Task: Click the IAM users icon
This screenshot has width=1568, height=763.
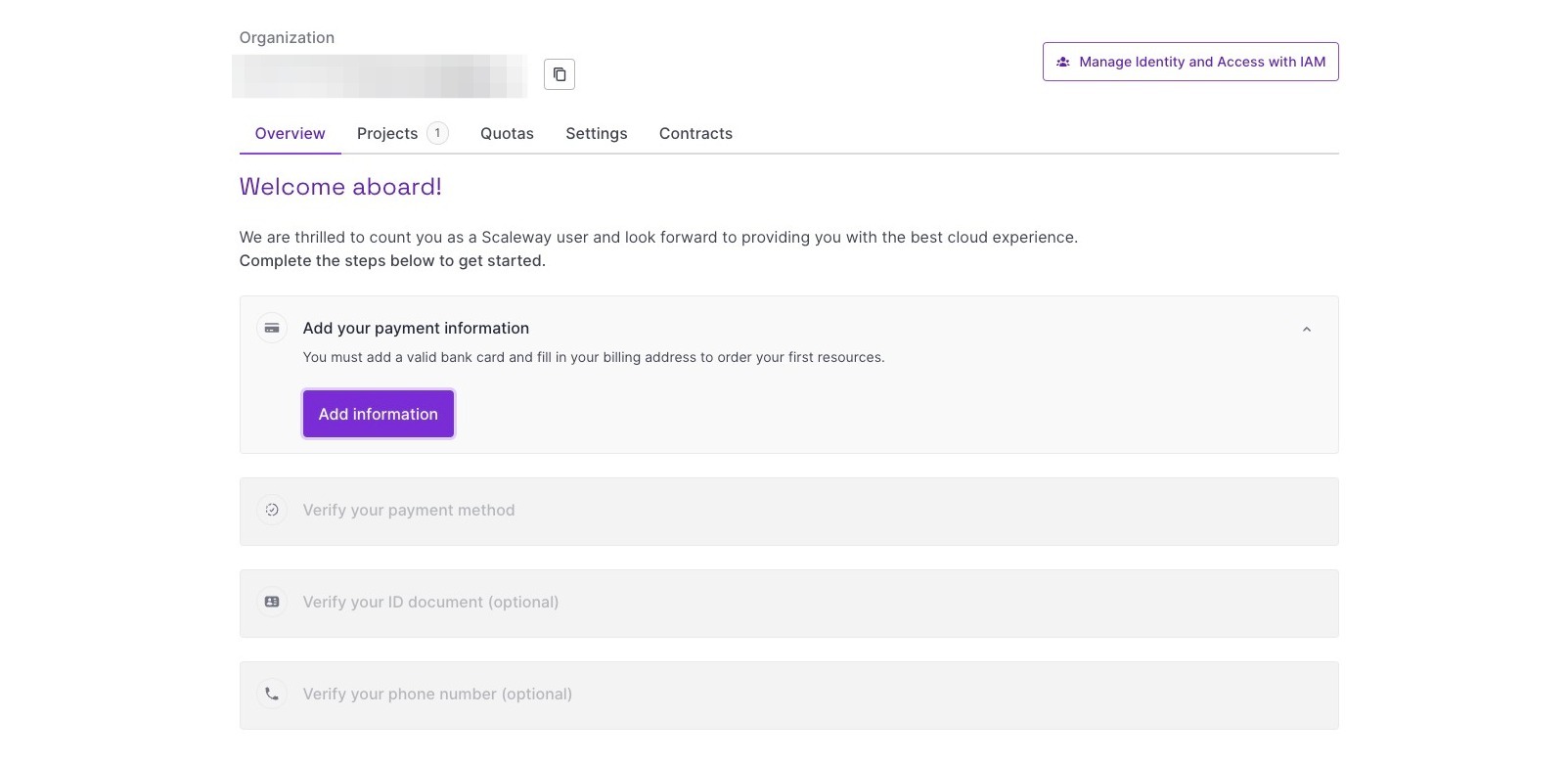Action: 1063,62
